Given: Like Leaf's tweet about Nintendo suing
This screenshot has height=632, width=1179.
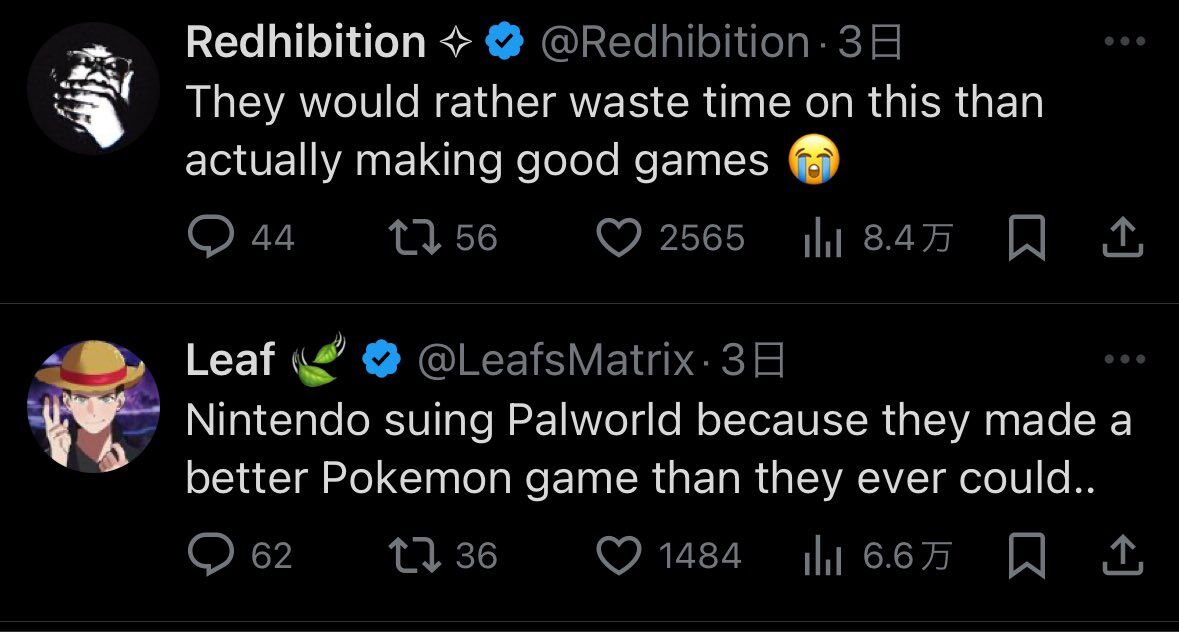Looking at the screenshot, I should click(x=618, y=556).
